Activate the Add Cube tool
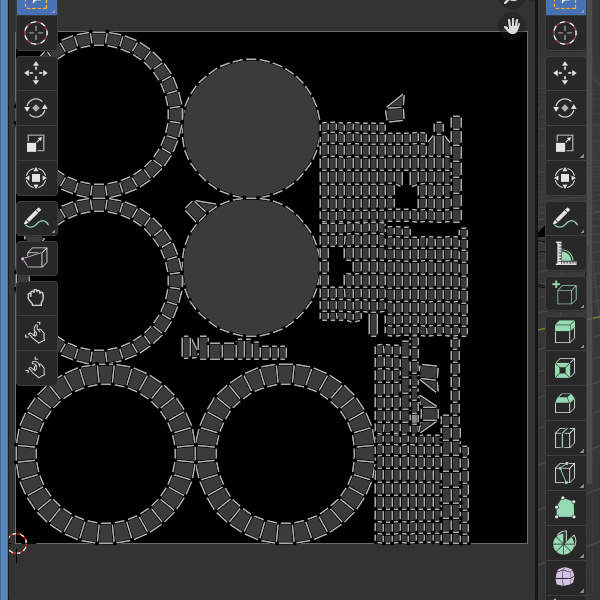600x600 pixels. [x=565, y=294]
